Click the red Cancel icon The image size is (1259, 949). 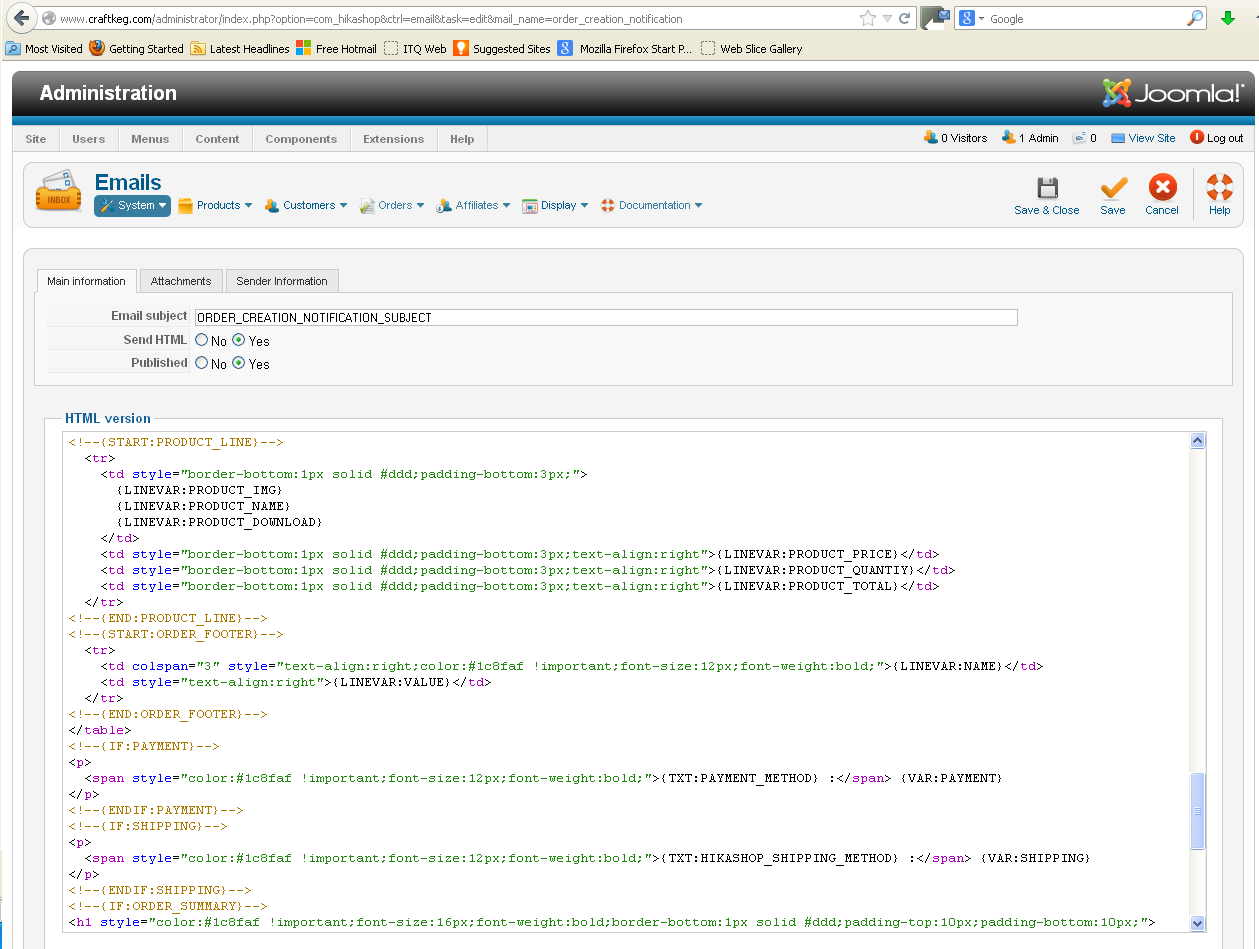click(x=1162, y=188)
